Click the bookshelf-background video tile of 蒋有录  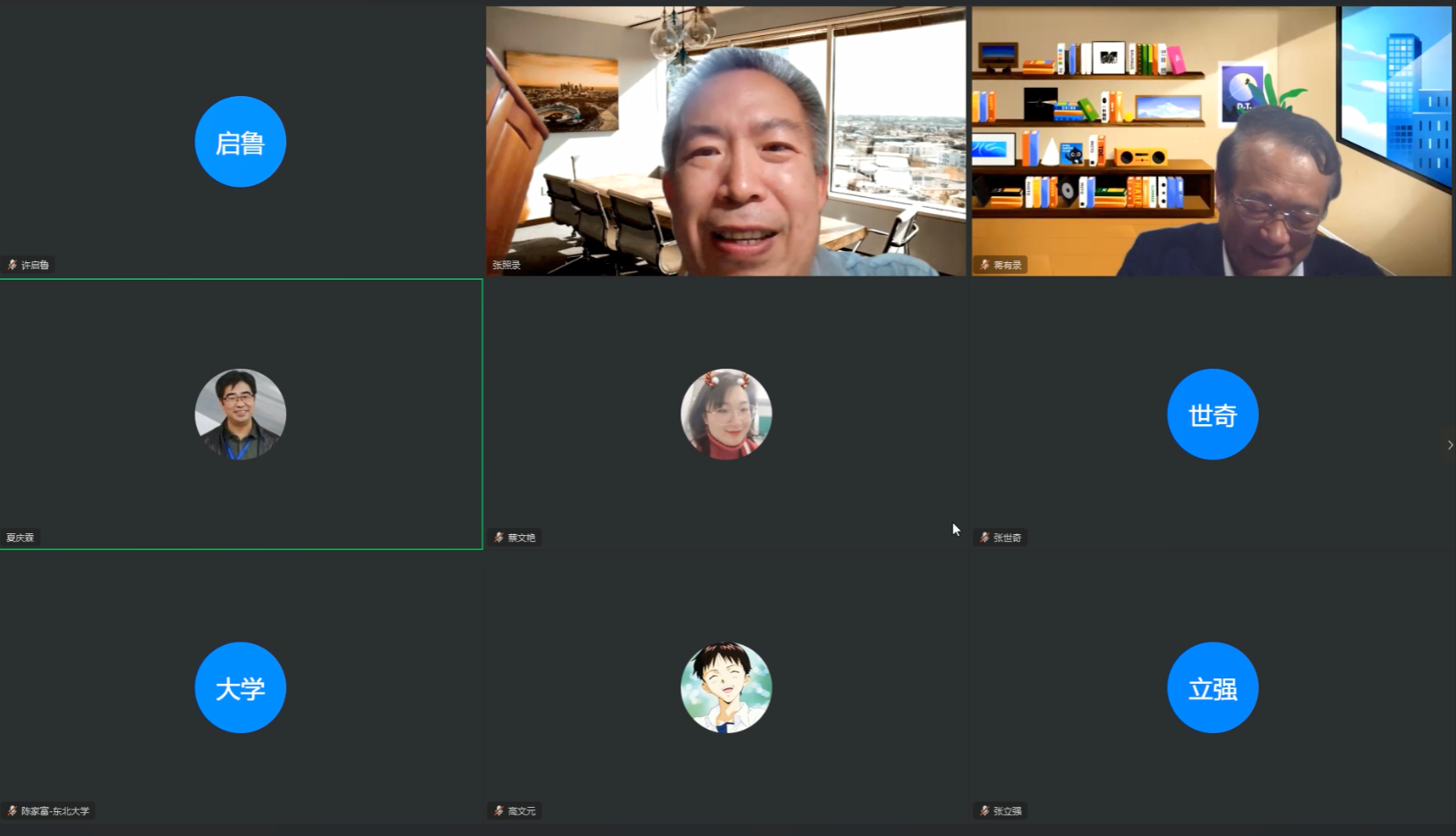(x=1211, y=141)
